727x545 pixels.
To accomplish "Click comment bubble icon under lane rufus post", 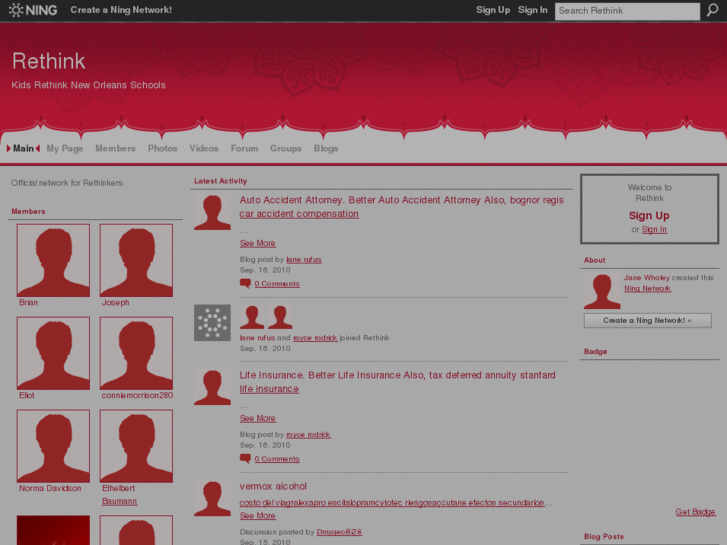I will click(245, 283).
